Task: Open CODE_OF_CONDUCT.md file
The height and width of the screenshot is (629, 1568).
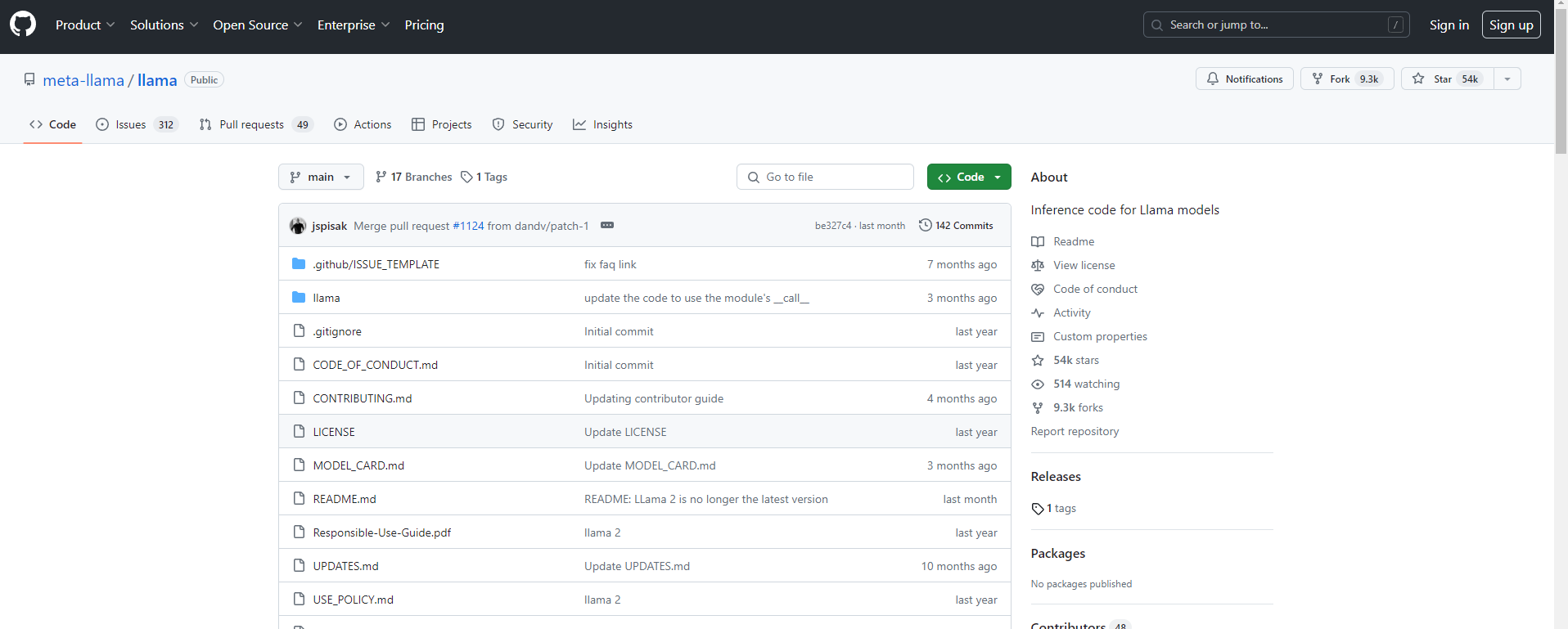Action: [x=375, y=365]
